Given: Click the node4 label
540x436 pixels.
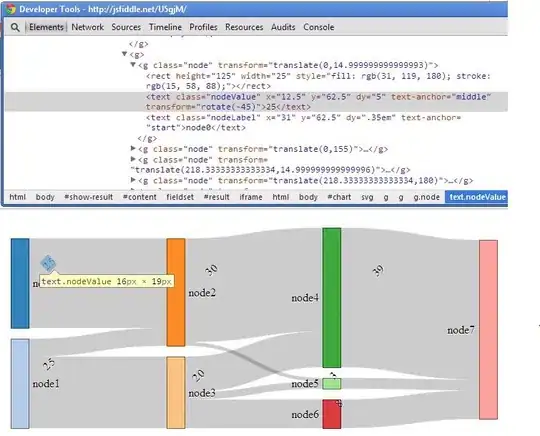Looking at the screenshot, I should coord(305,298).
